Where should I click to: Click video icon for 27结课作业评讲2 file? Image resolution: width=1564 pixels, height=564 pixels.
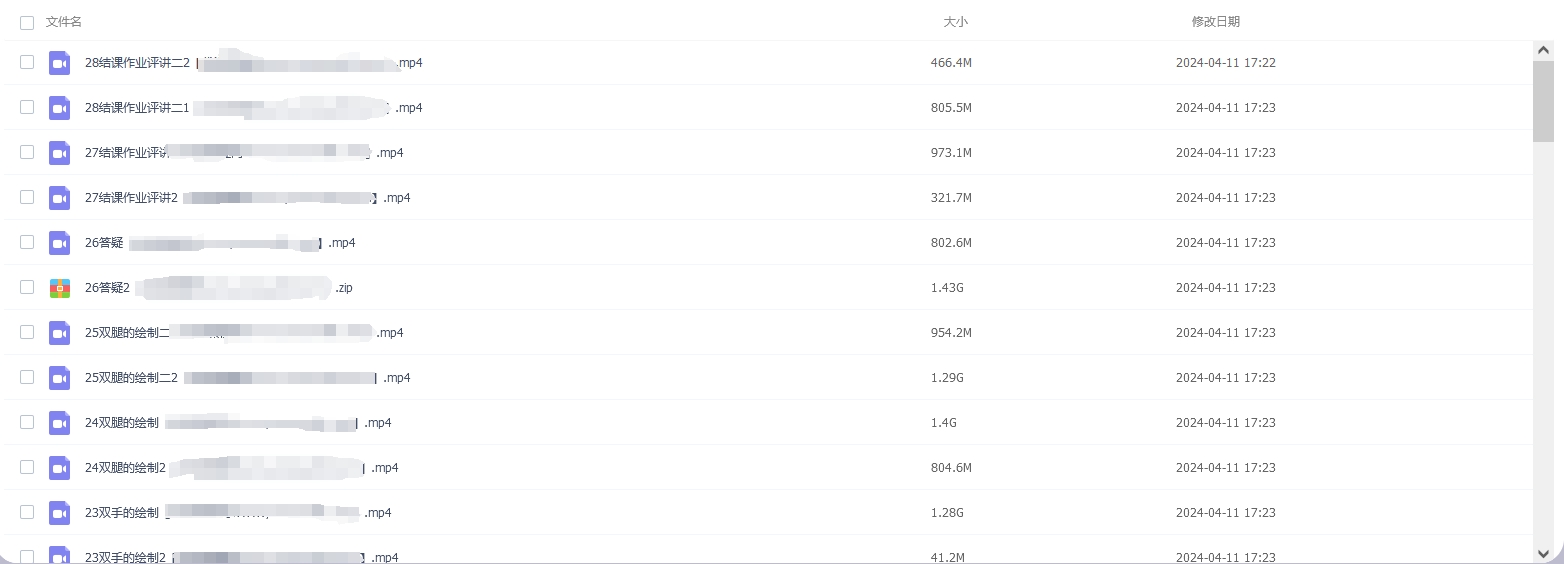click(59, 198)
